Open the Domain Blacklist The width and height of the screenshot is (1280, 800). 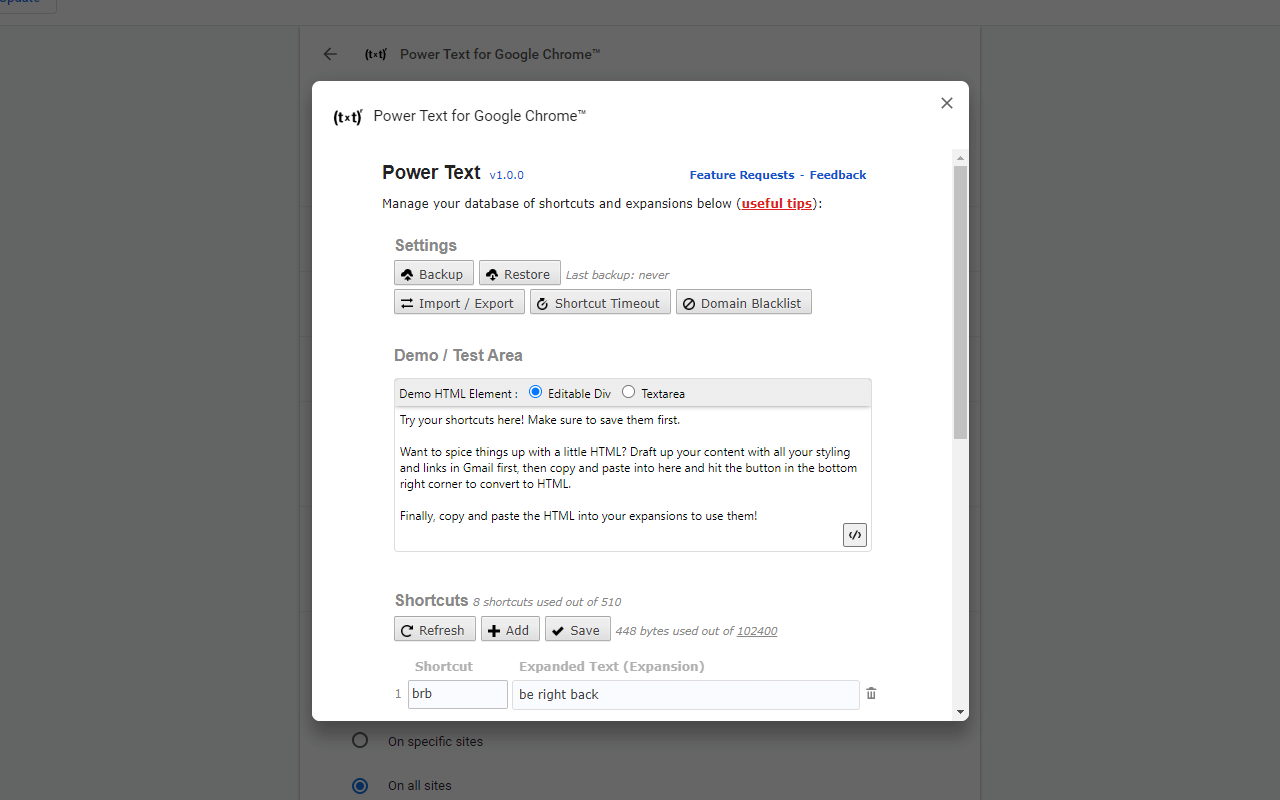point(743,302)
